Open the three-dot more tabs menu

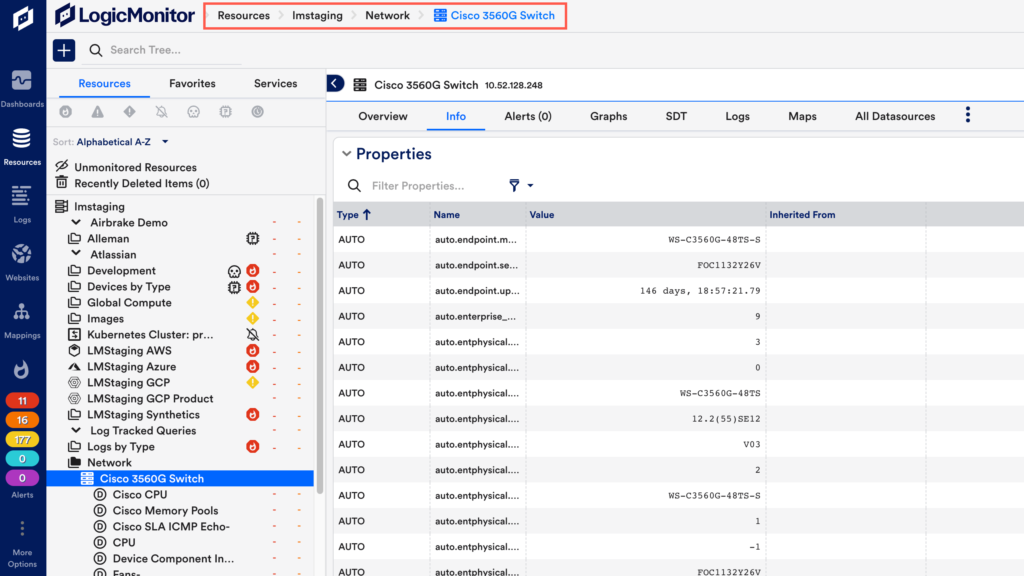click(x=968, y=115)
